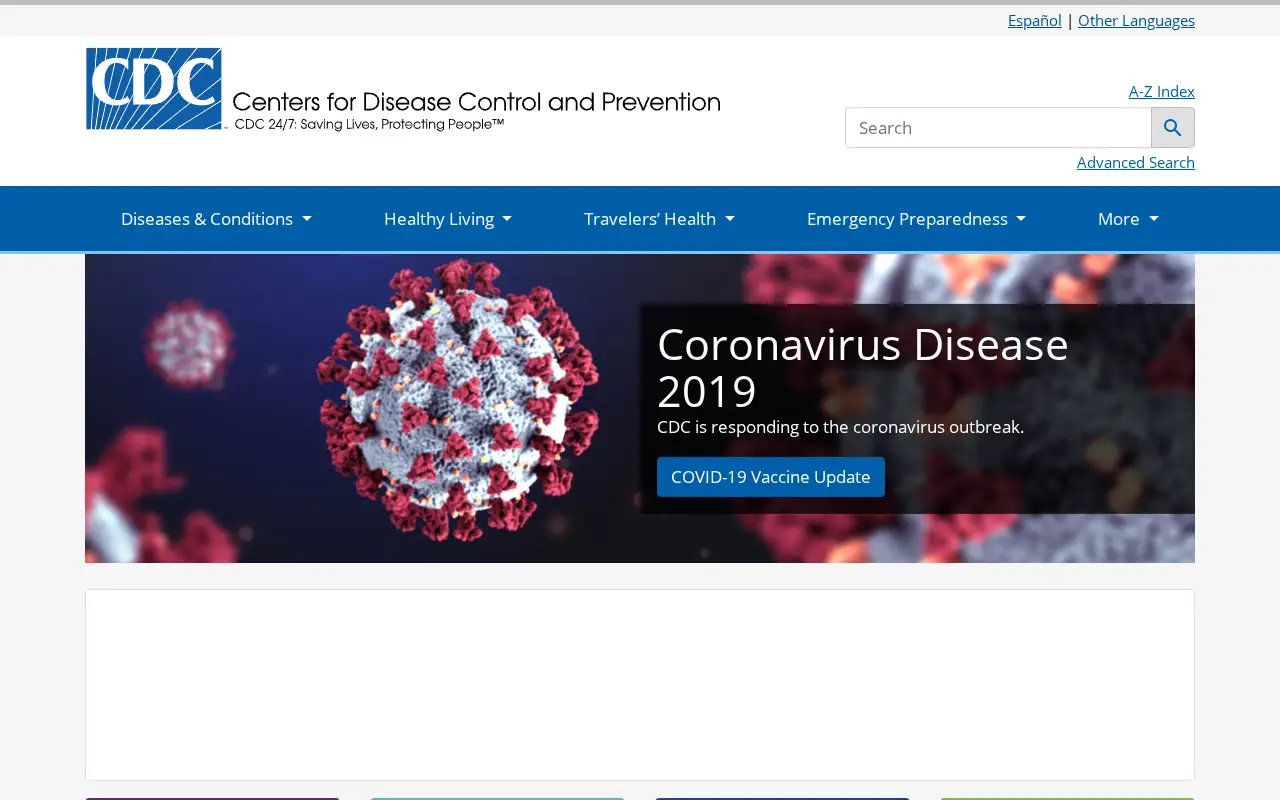Click 'CDC is responding to the coronavirus outbreak' text

click(840, 427)
